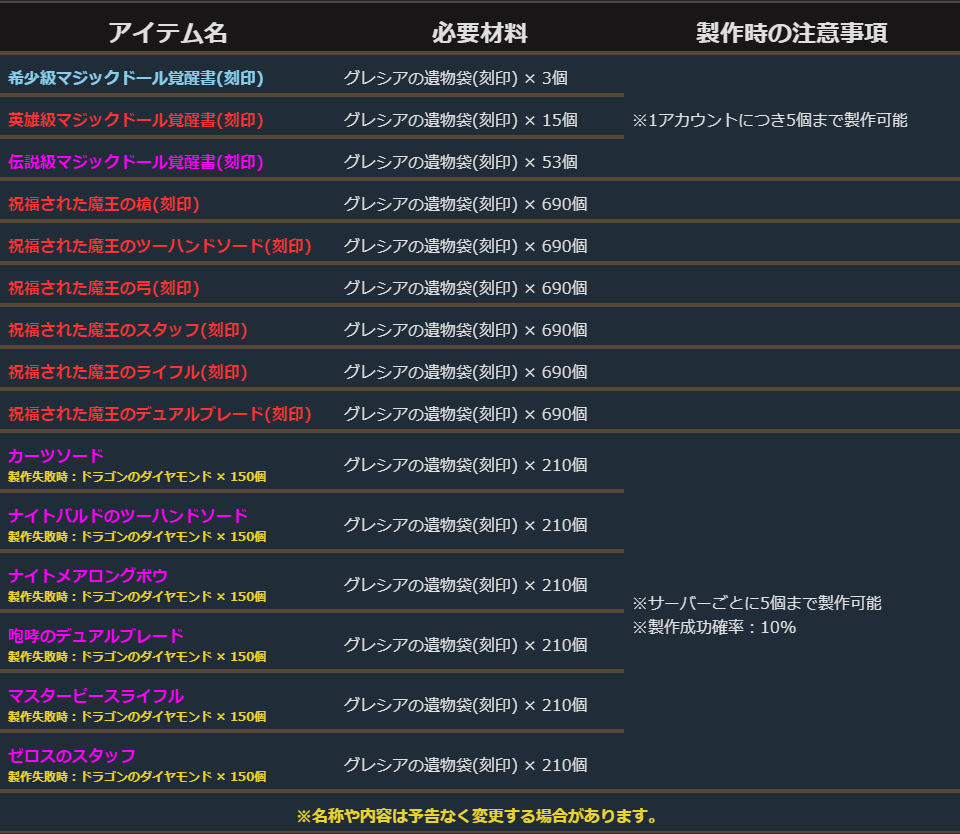
Task: Click 祝福された魔王の槍(刻印) item name
Action: click(x=104, y=204)
